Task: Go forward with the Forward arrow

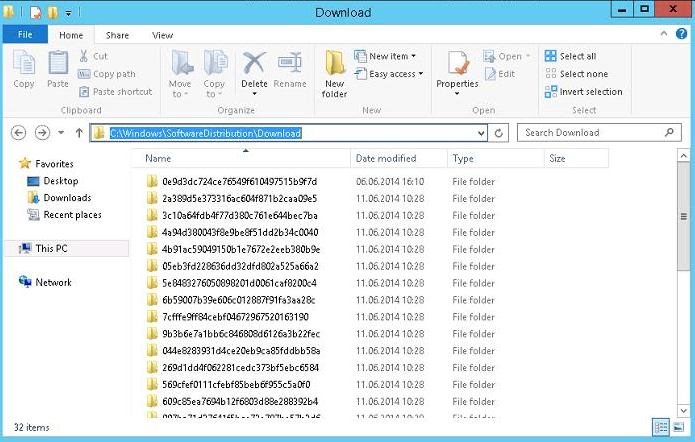Action: click(x=42, y=133)
